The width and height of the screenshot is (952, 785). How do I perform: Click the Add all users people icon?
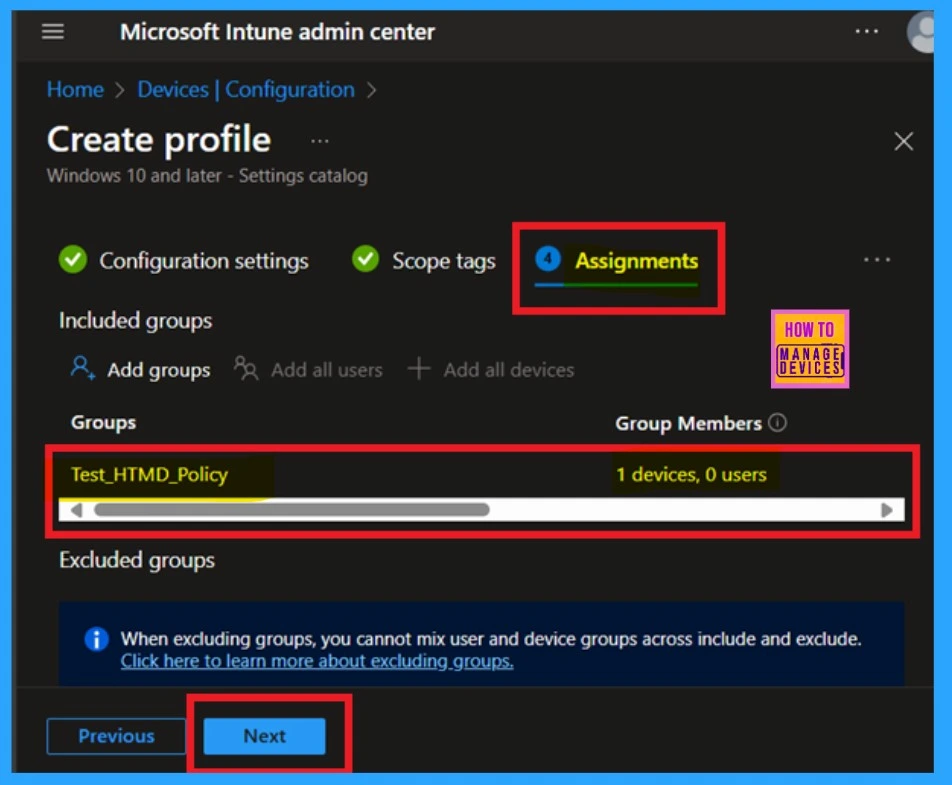pos(246,368)
